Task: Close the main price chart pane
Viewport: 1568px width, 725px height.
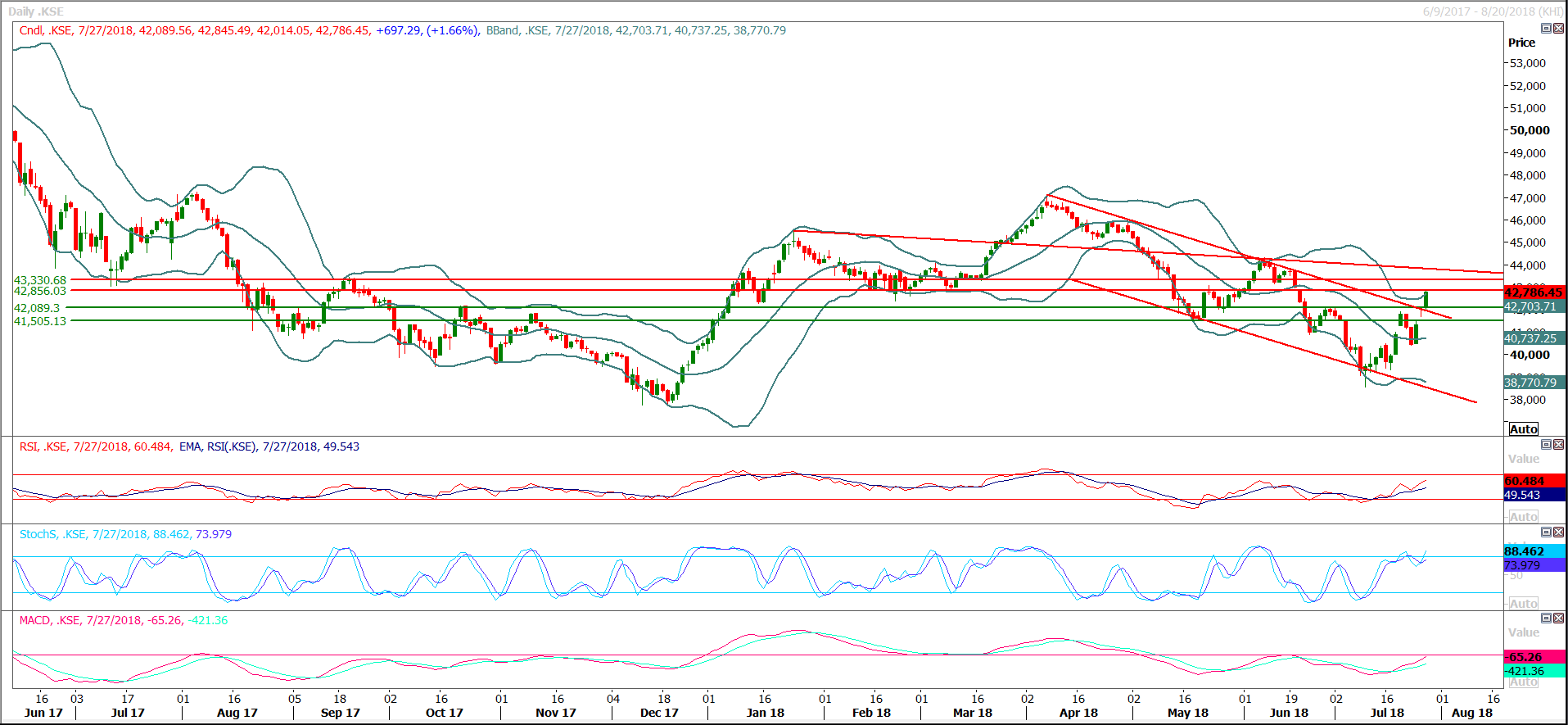Action: 1558,29
